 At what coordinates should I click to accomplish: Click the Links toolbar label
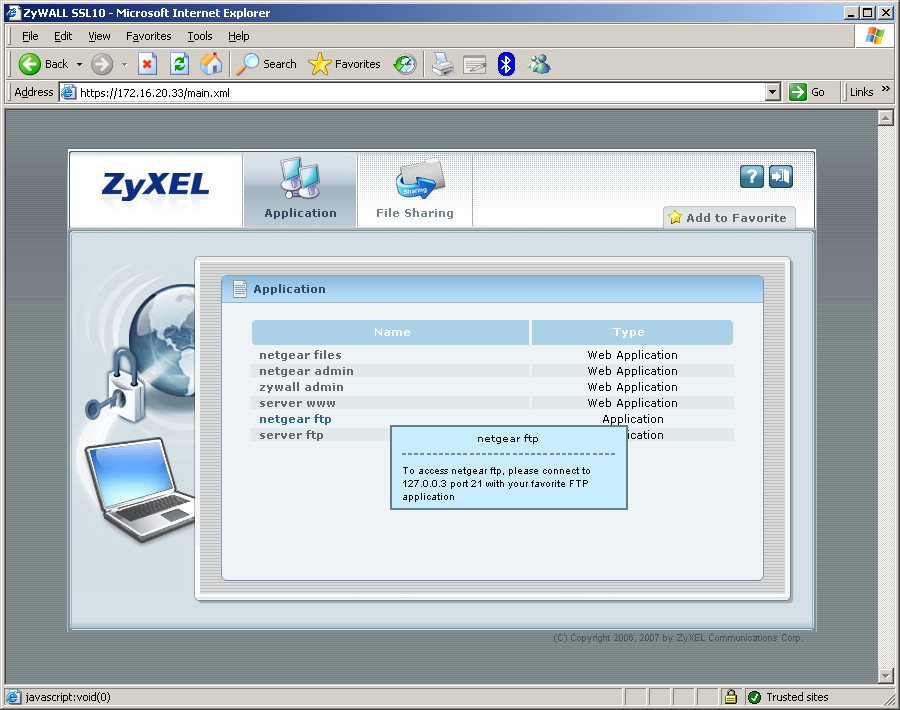tap(862, 92)
